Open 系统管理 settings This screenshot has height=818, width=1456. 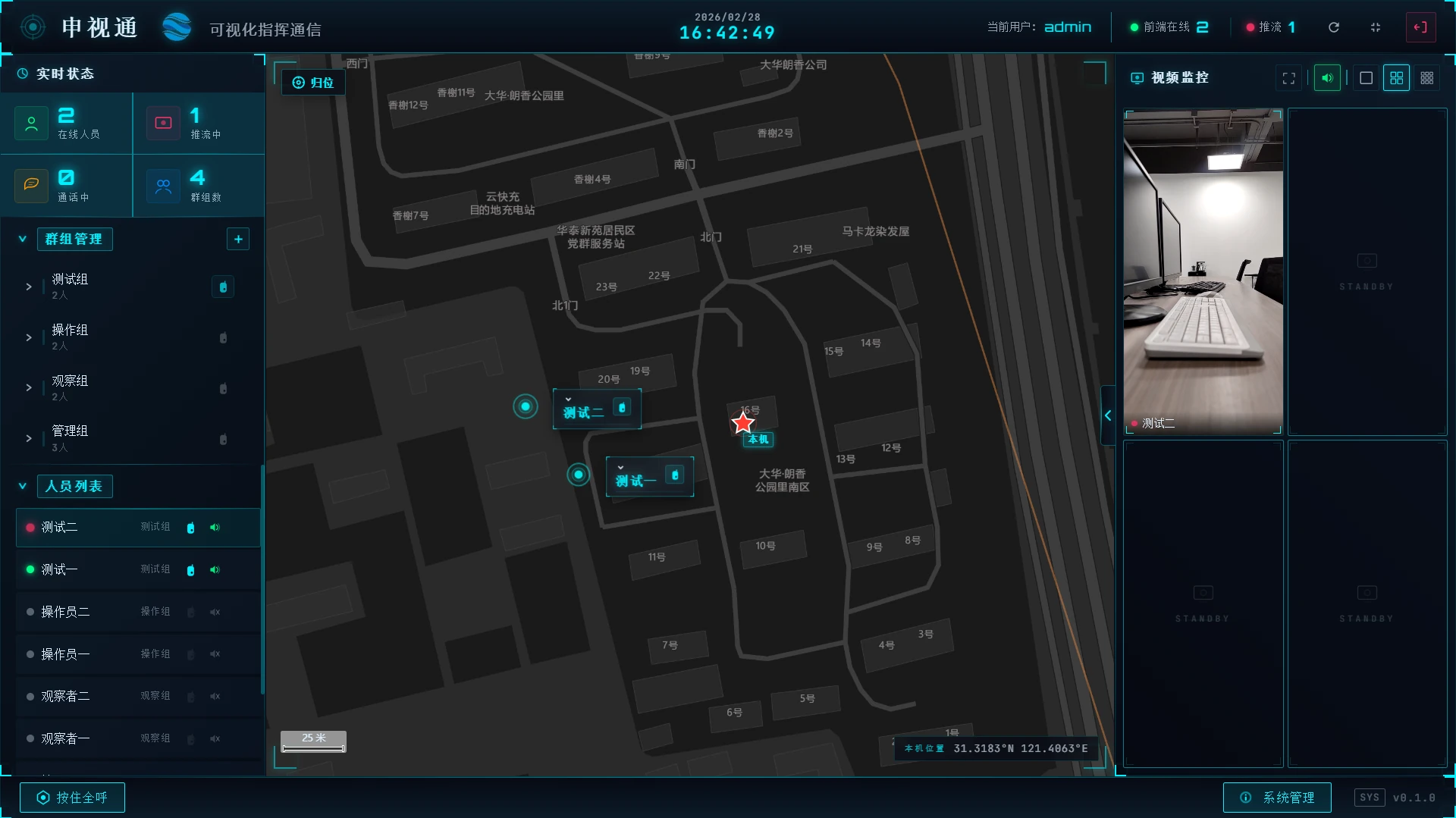[x=1277, y=798]
